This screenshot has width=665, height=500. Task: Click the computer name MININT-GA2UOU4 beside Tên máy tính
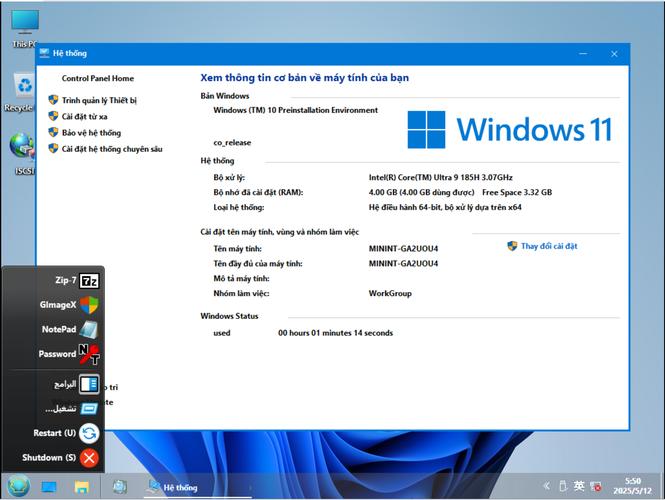pyautogui.click(x=403, y=249)
